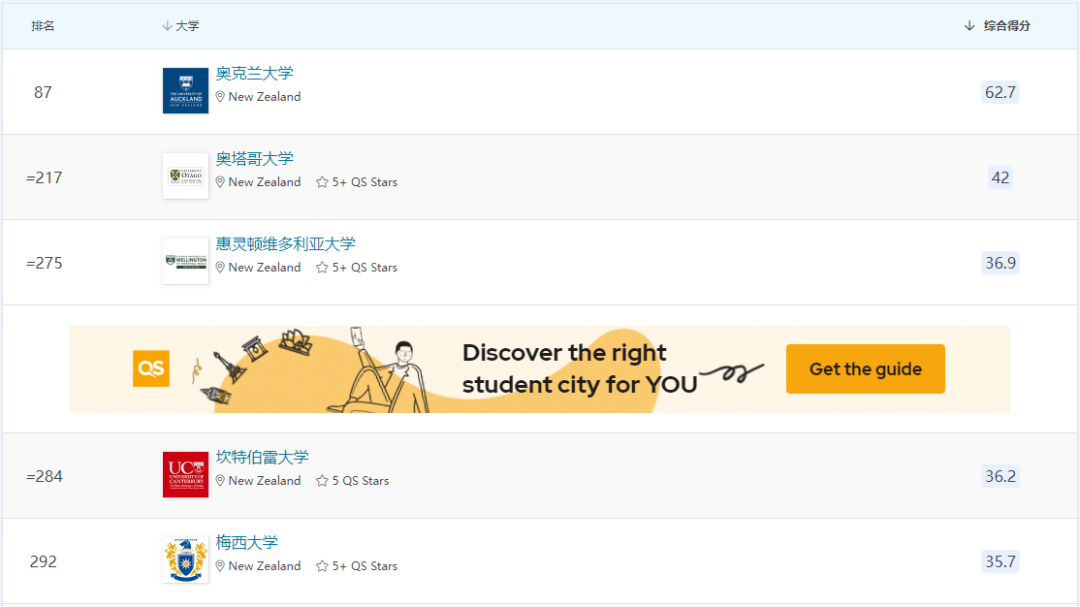Click the location pin icon for 惠灵顿维多利亚大学

click(x=220, y=268)
